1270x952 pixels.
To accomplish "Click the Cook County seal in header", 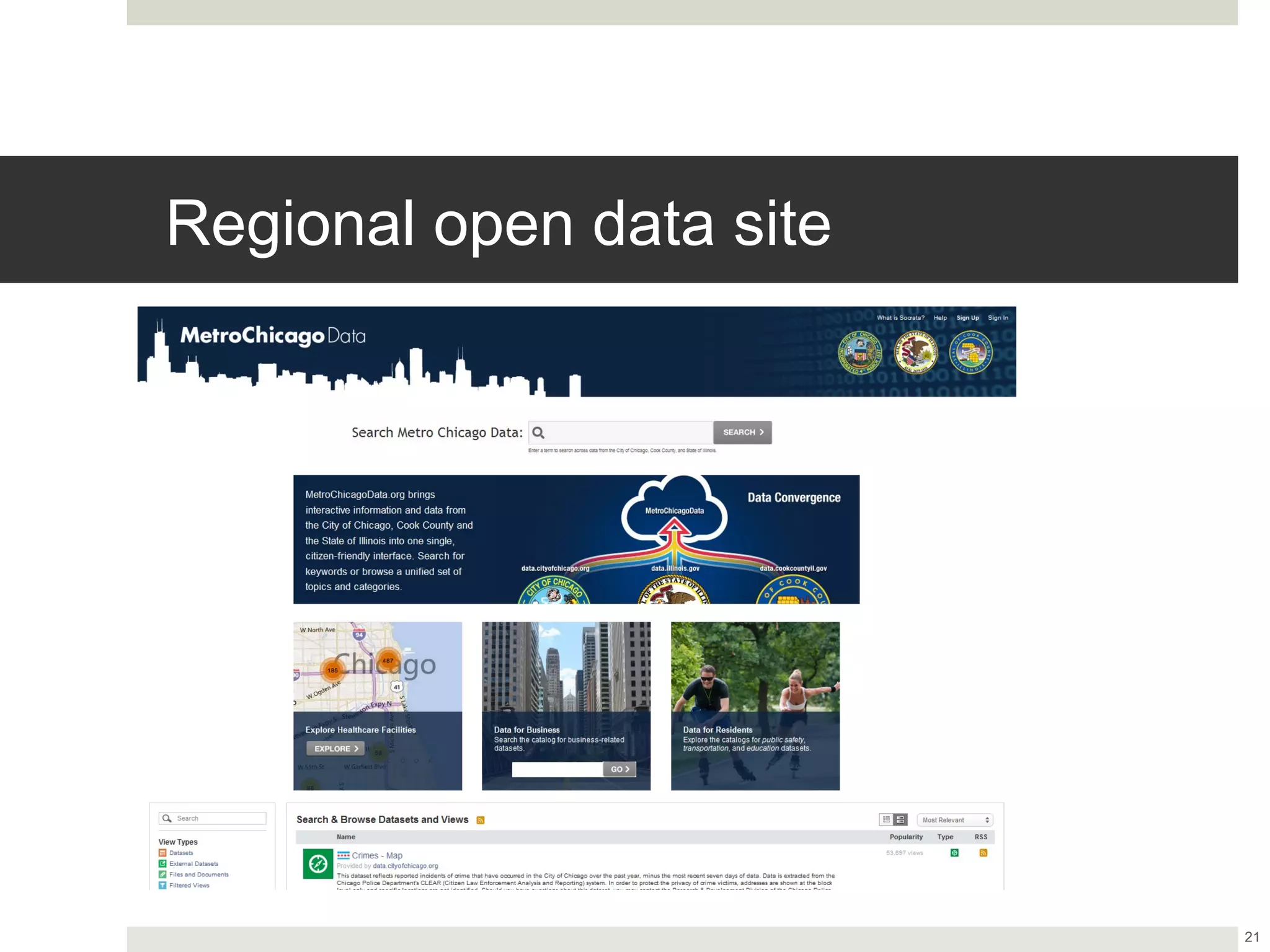I will click(971, 353).
